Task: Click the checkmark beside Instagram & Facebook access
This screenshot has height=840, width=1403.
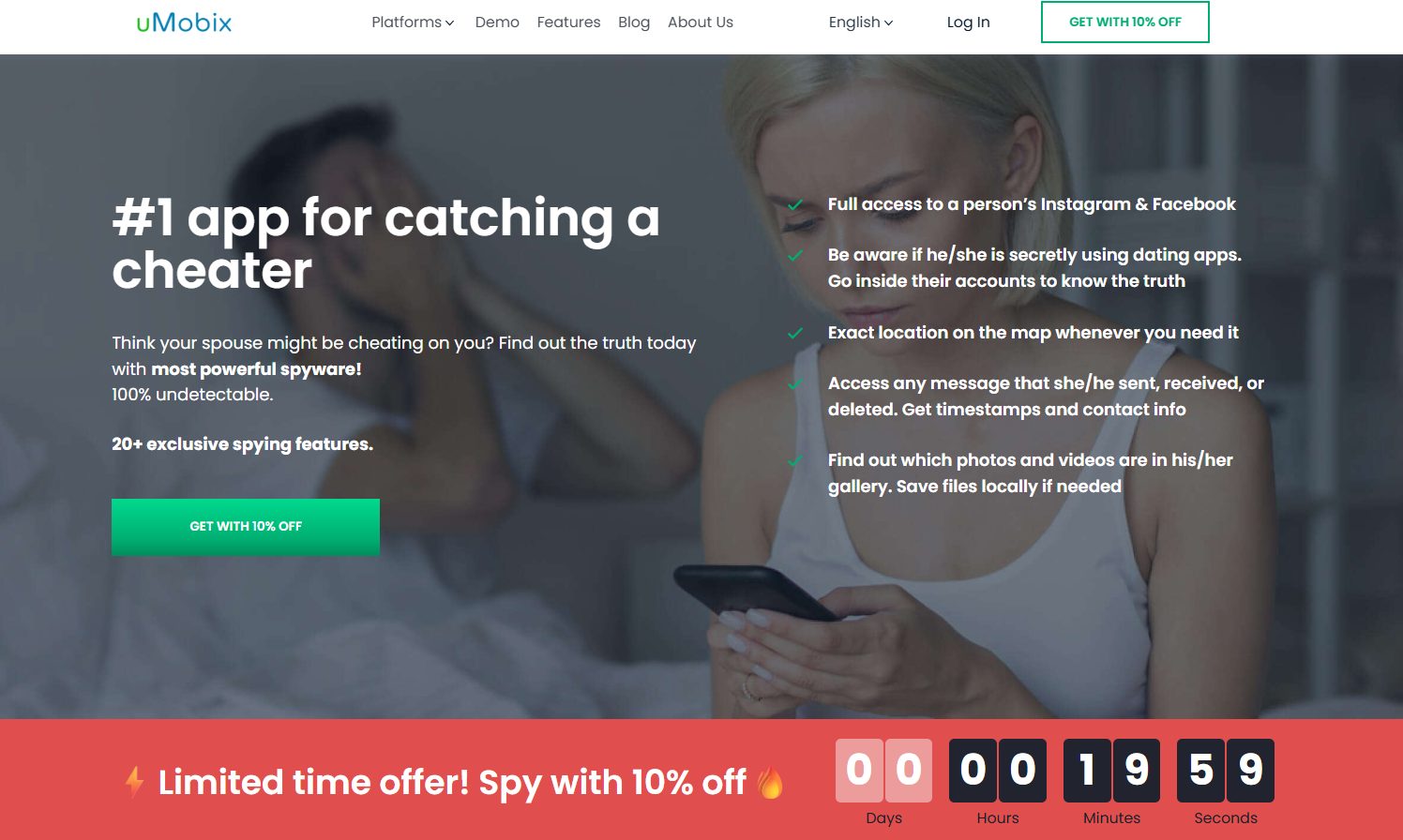Action: (x=795, y=205)
